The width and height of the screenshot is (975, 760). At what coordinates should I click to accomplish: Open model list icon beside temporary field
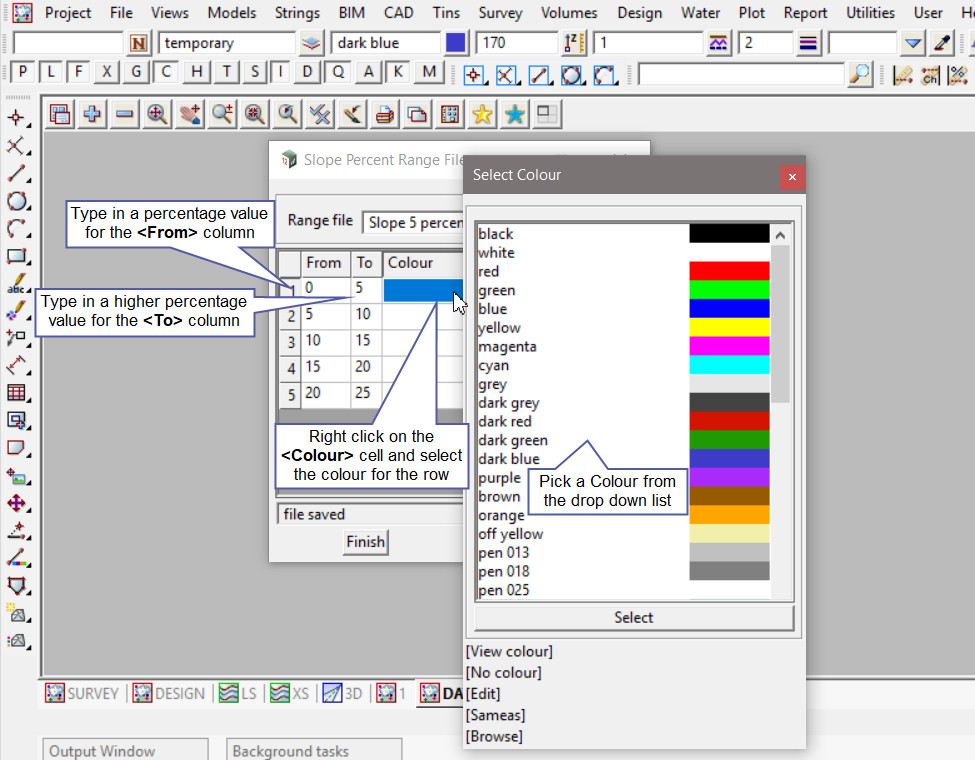pyautogui.click(x=312, y=43)
